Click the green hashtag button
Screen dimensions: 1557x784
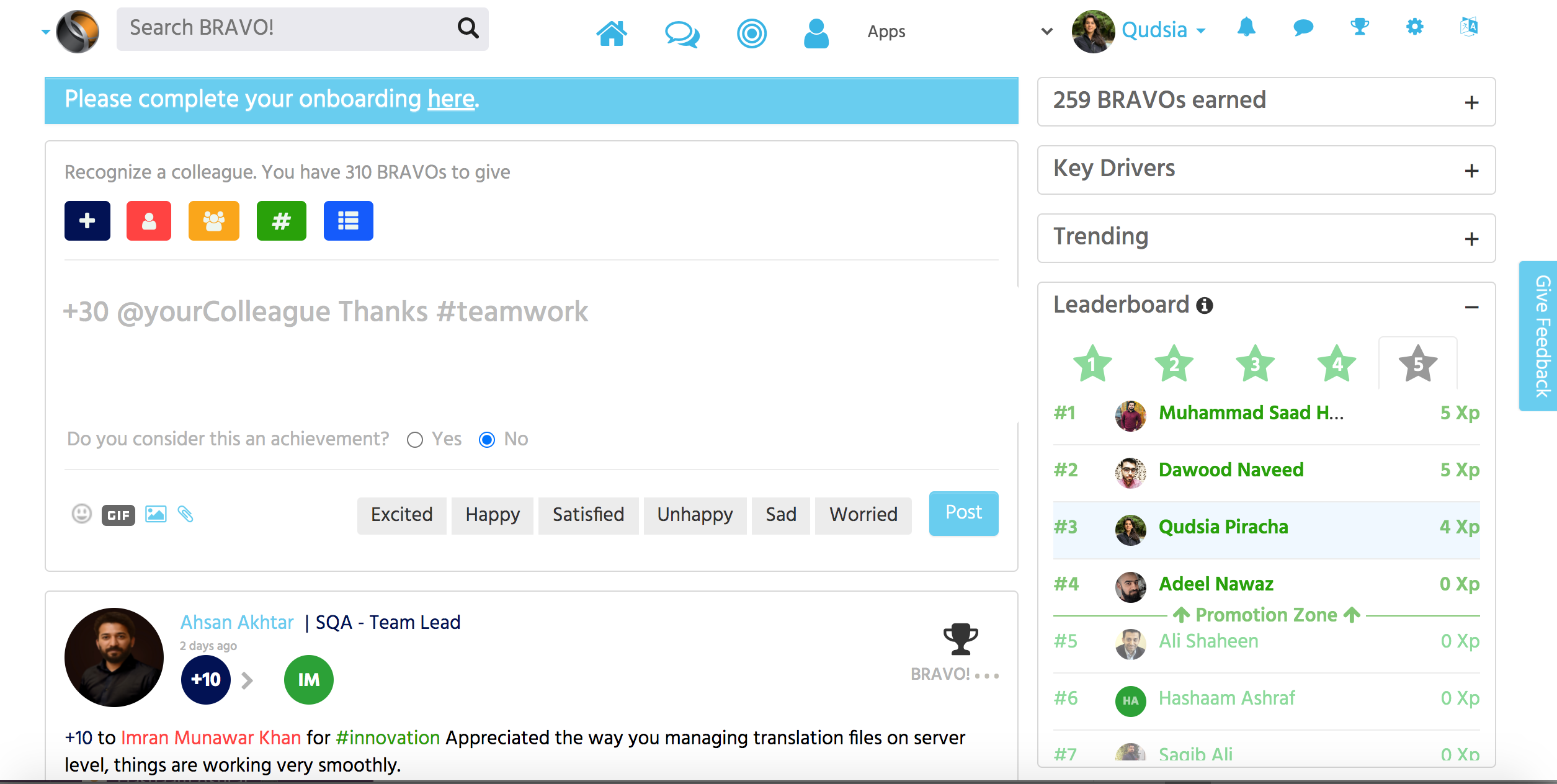click(282, 221)
